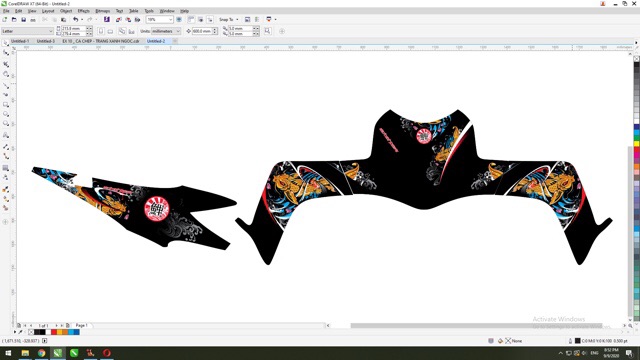Open the Undo history dropdown arrow

[82, 20]
